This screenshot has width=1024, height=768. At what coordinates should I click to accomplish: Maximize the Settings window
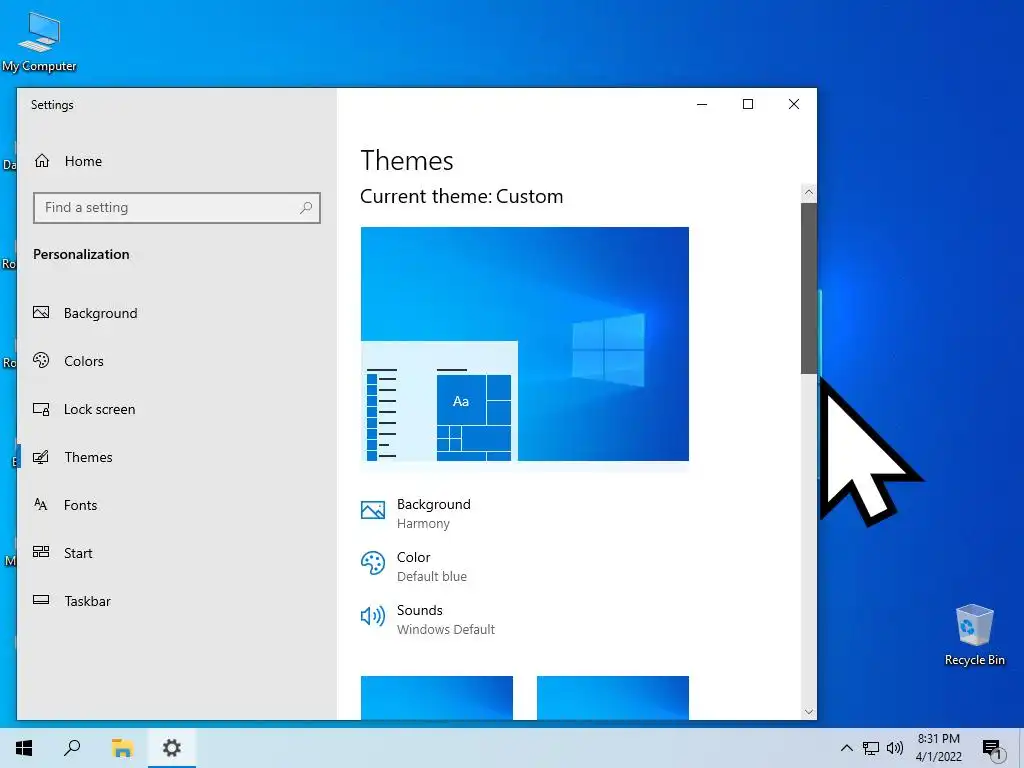coord(748,104)
